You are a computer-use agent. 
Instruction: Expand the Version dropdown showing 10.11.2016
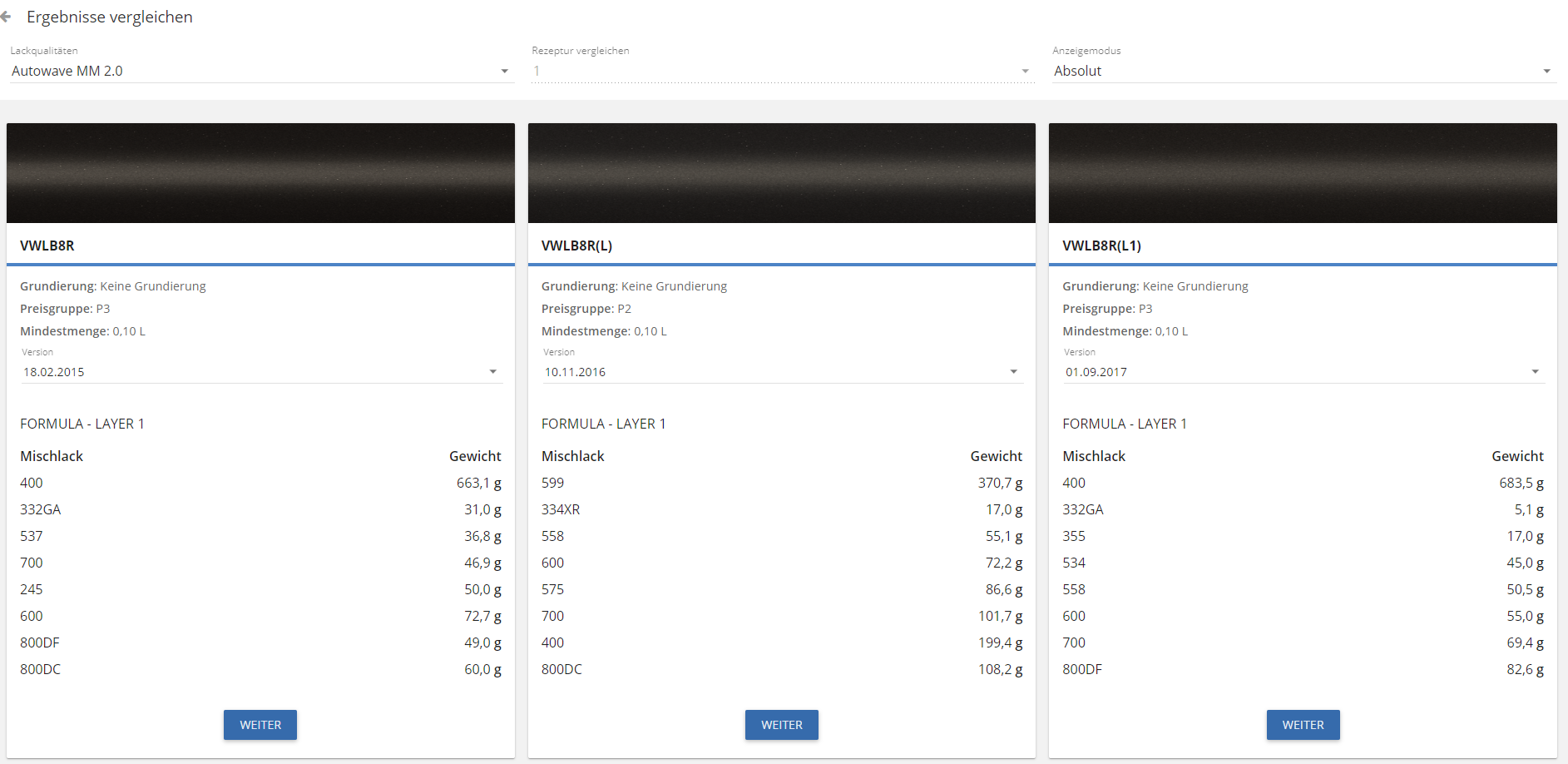[x=782, y=372]
